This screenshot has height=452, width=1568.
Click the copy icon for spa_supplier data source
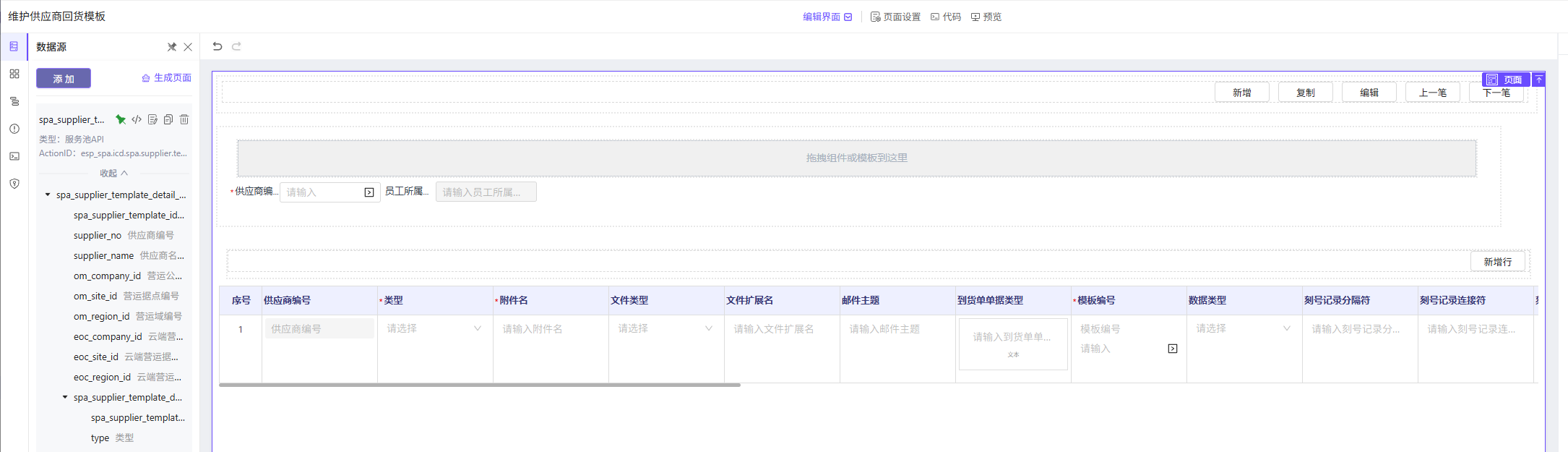point(168,119)
